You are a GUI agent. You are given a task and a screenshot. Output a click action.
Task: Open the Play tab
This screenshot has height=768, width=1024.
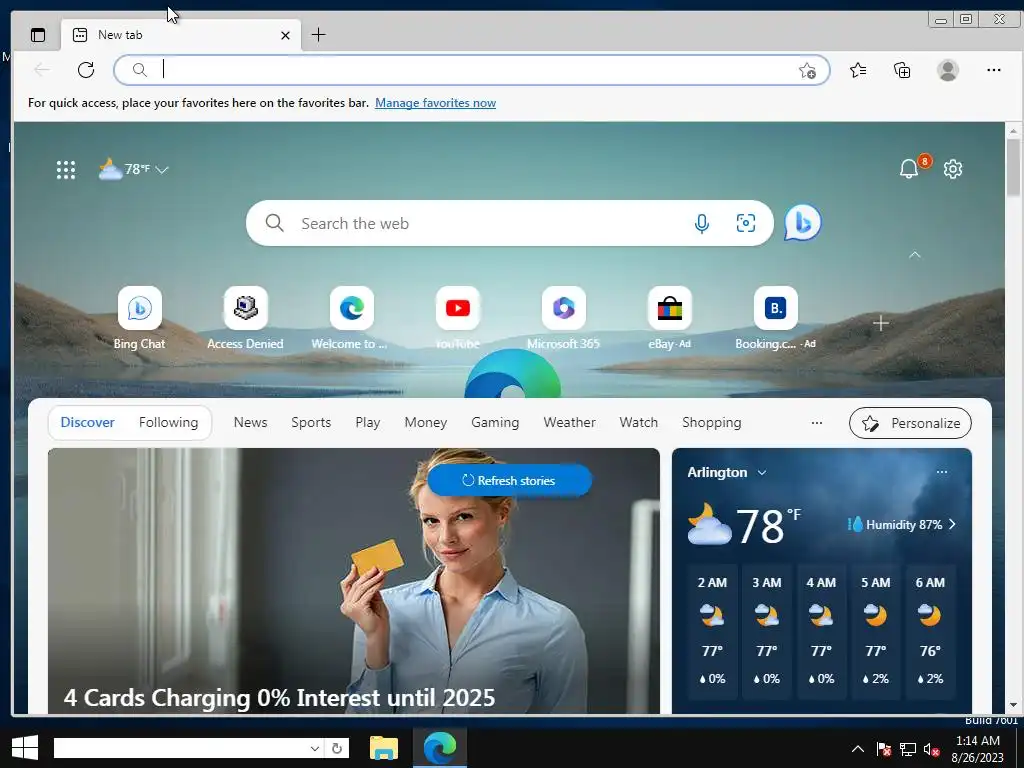368,423
